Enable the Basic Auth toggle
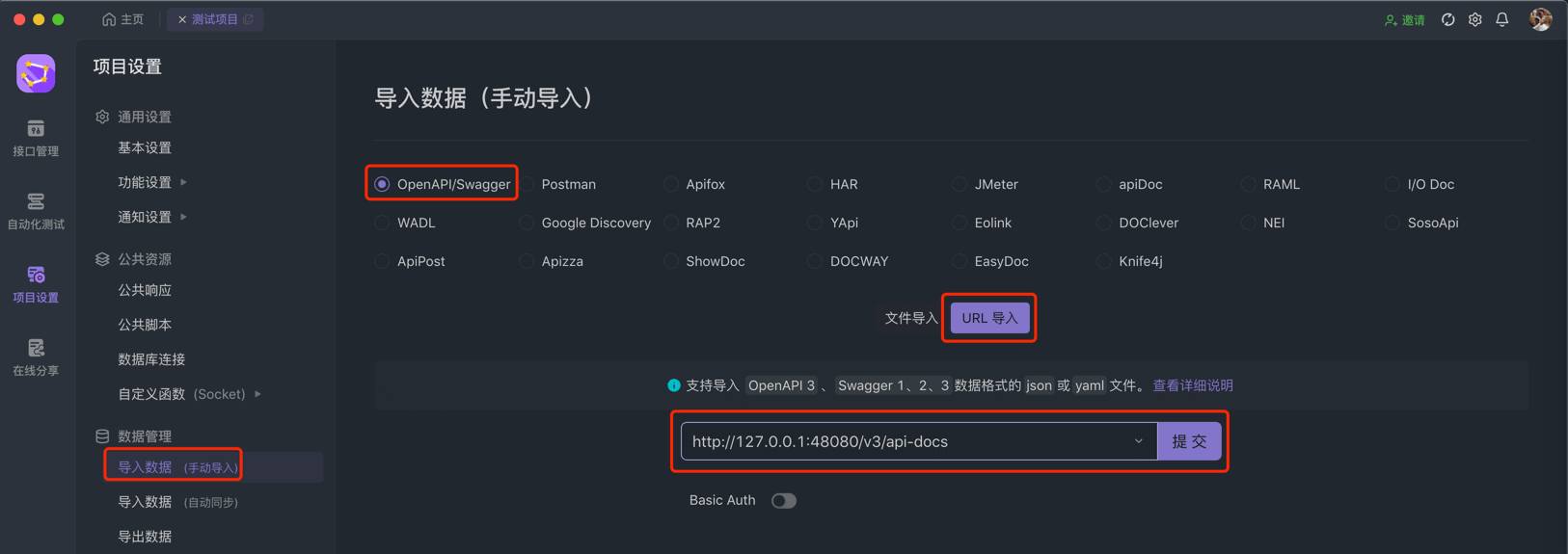Screen dimensions: 1568x554 pyautogui.click(x=783, y=500)
